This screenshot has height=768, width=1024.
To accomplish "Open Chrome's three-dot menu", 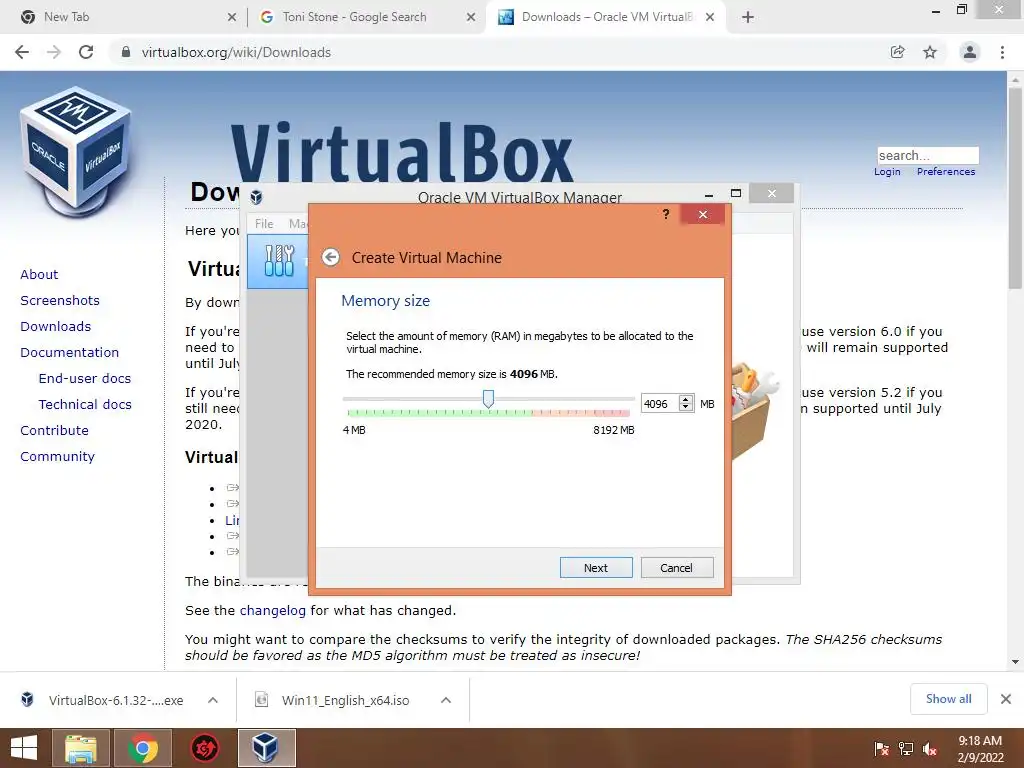I will (x=1002, y=52).
